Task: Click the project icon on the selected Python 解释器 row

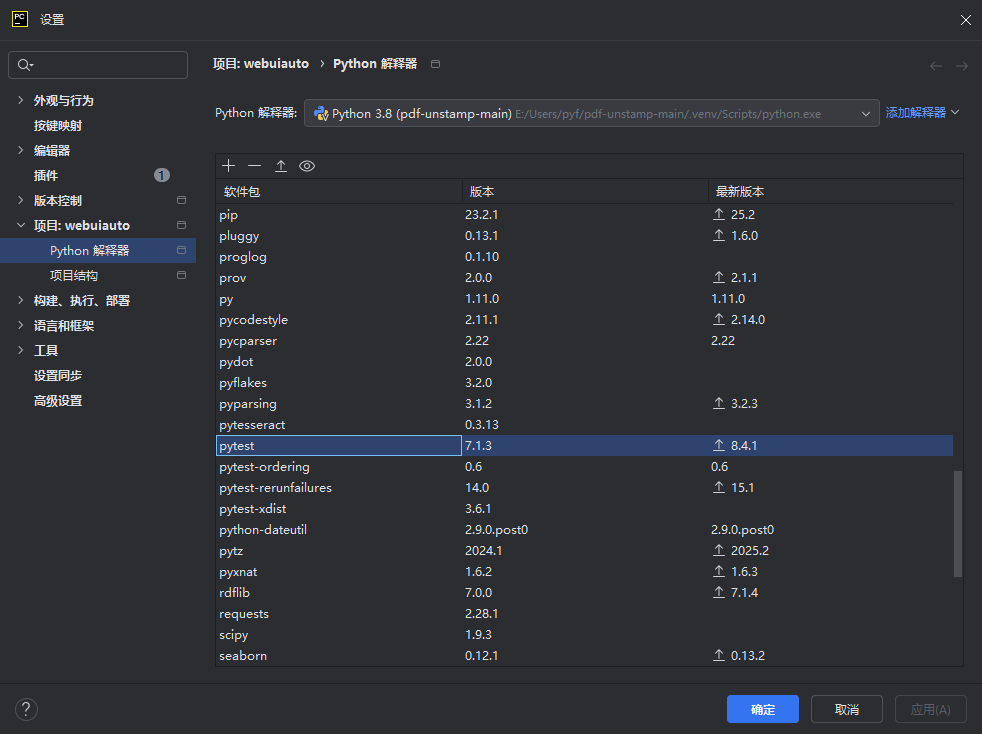Action: (182, 250)
